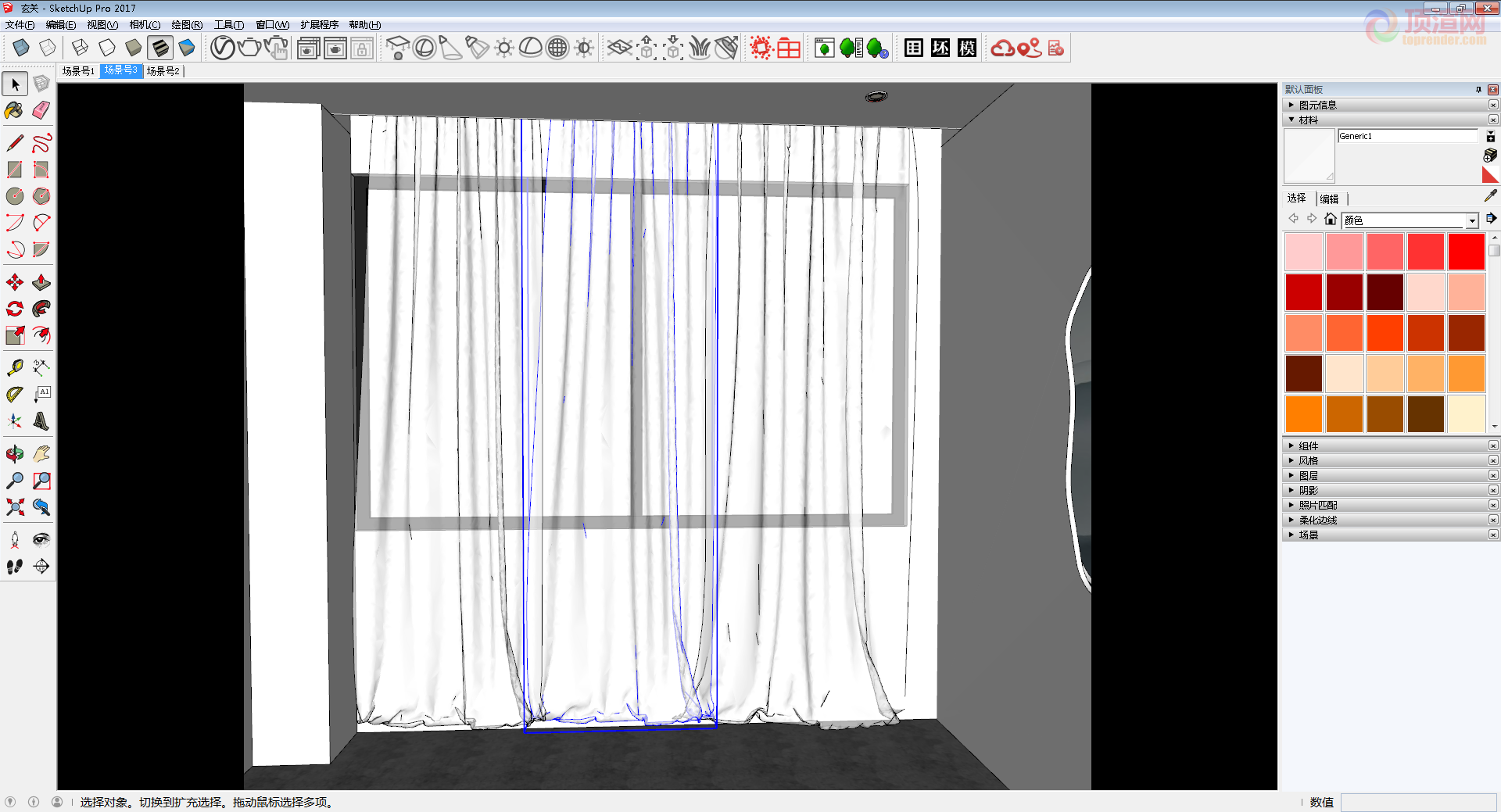Activate the Move tool
The image size is (1501, 812).
coord(15,282)
